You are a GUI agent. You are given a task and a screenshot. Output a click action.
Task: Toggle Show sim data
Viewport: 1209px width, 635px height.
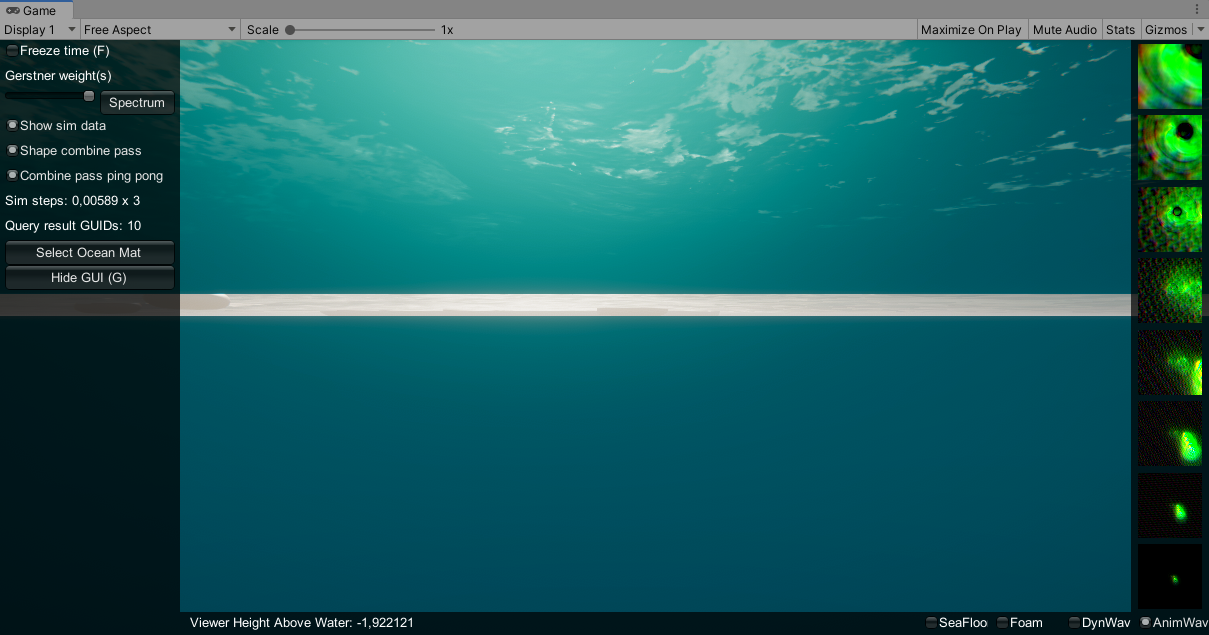click(x=11, y=125)
